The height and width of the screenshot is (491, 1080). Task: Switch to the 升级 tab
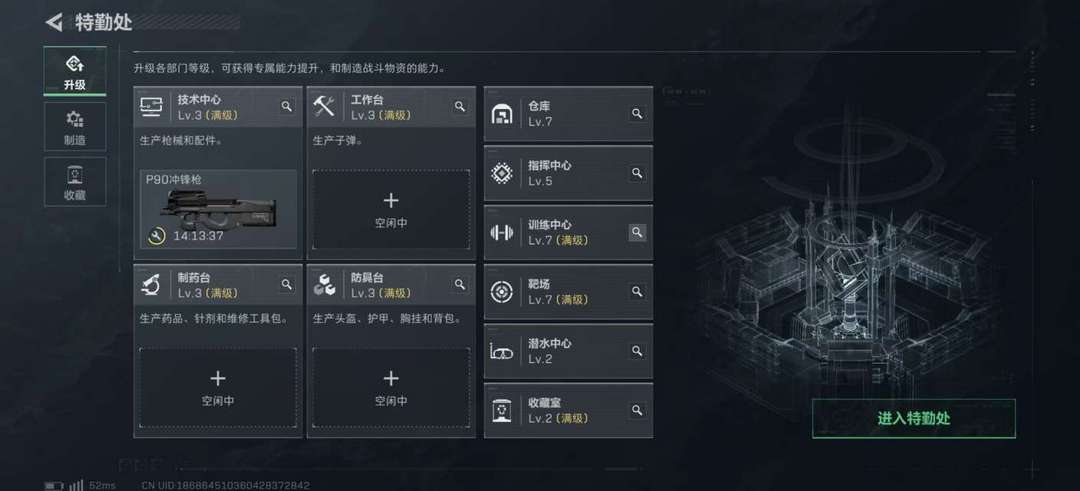click(x=75, y=71)
